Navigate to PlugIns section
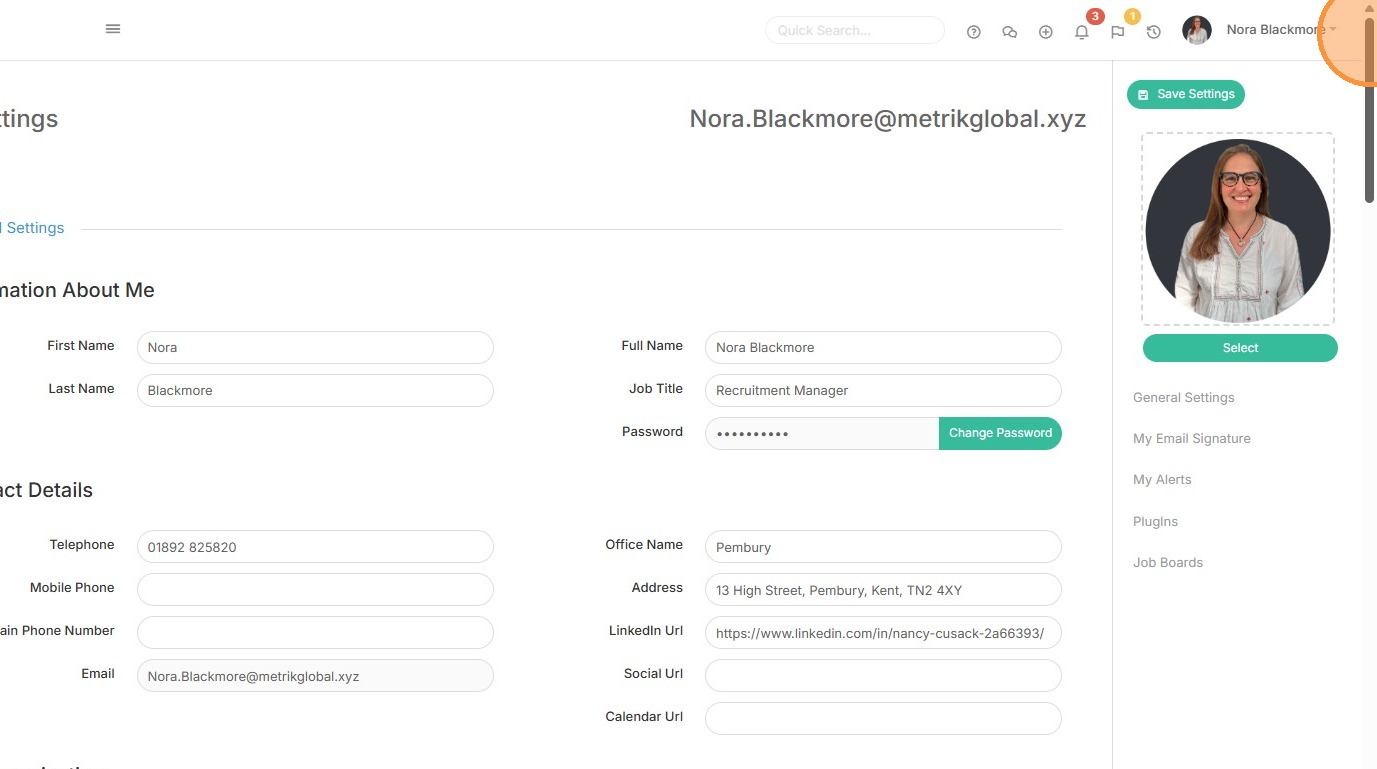 (1155, 521)
